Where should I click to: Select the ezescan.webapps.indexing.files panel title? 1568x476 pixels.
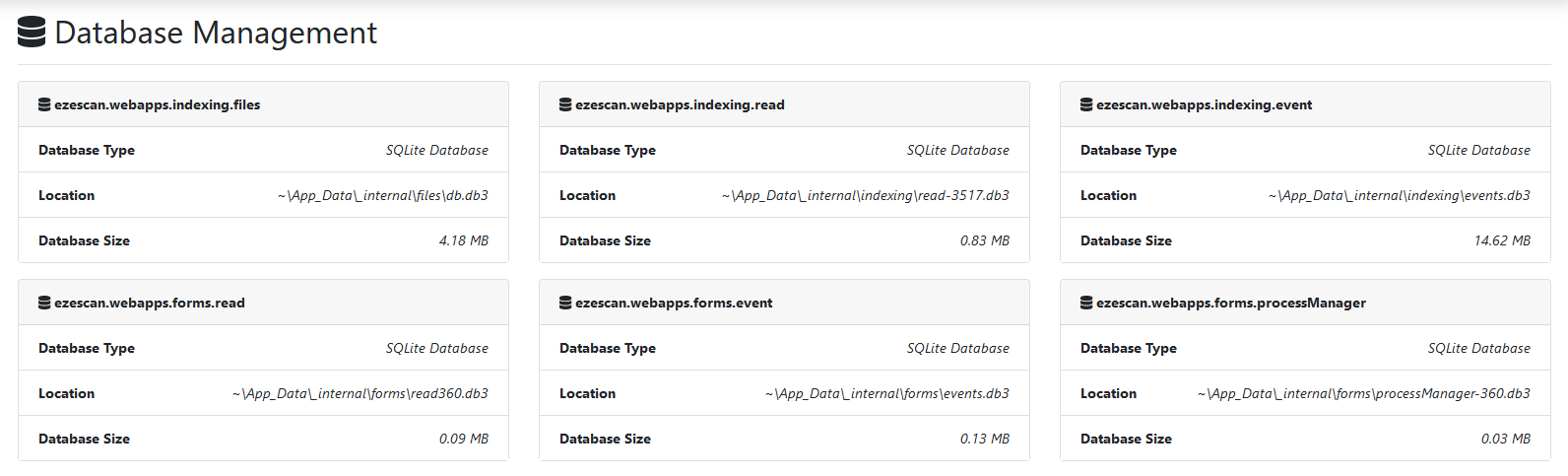158,104
